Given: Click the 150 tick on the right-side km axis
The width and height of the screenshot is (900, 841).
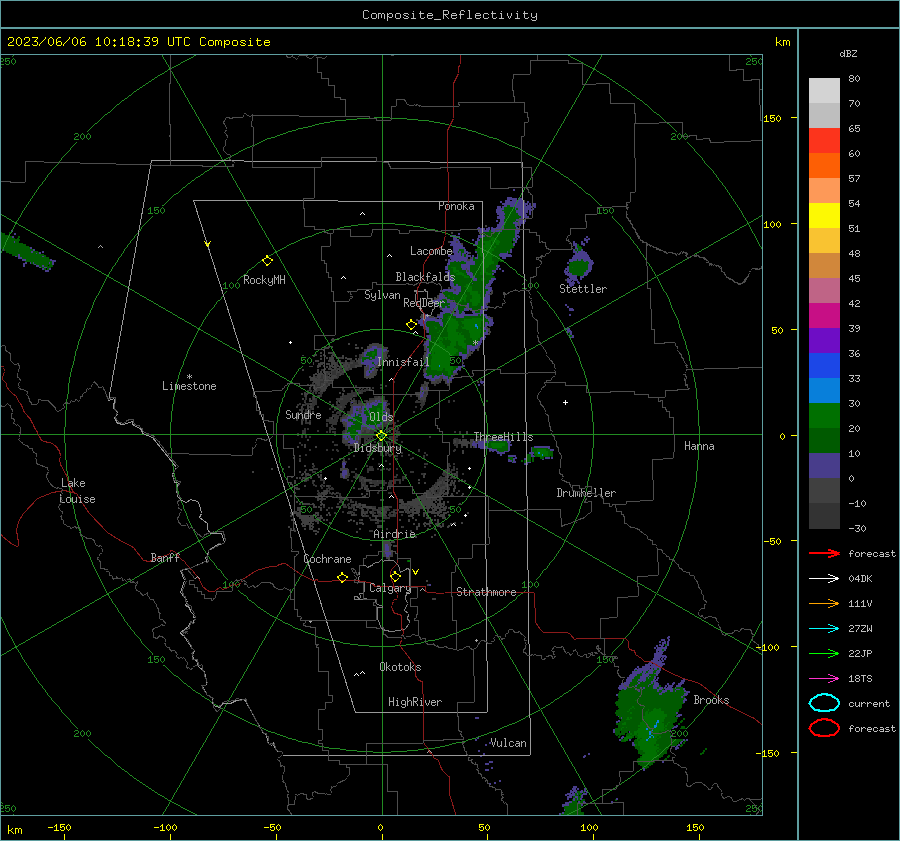Looking at the screenshot, I should (772, 118).
